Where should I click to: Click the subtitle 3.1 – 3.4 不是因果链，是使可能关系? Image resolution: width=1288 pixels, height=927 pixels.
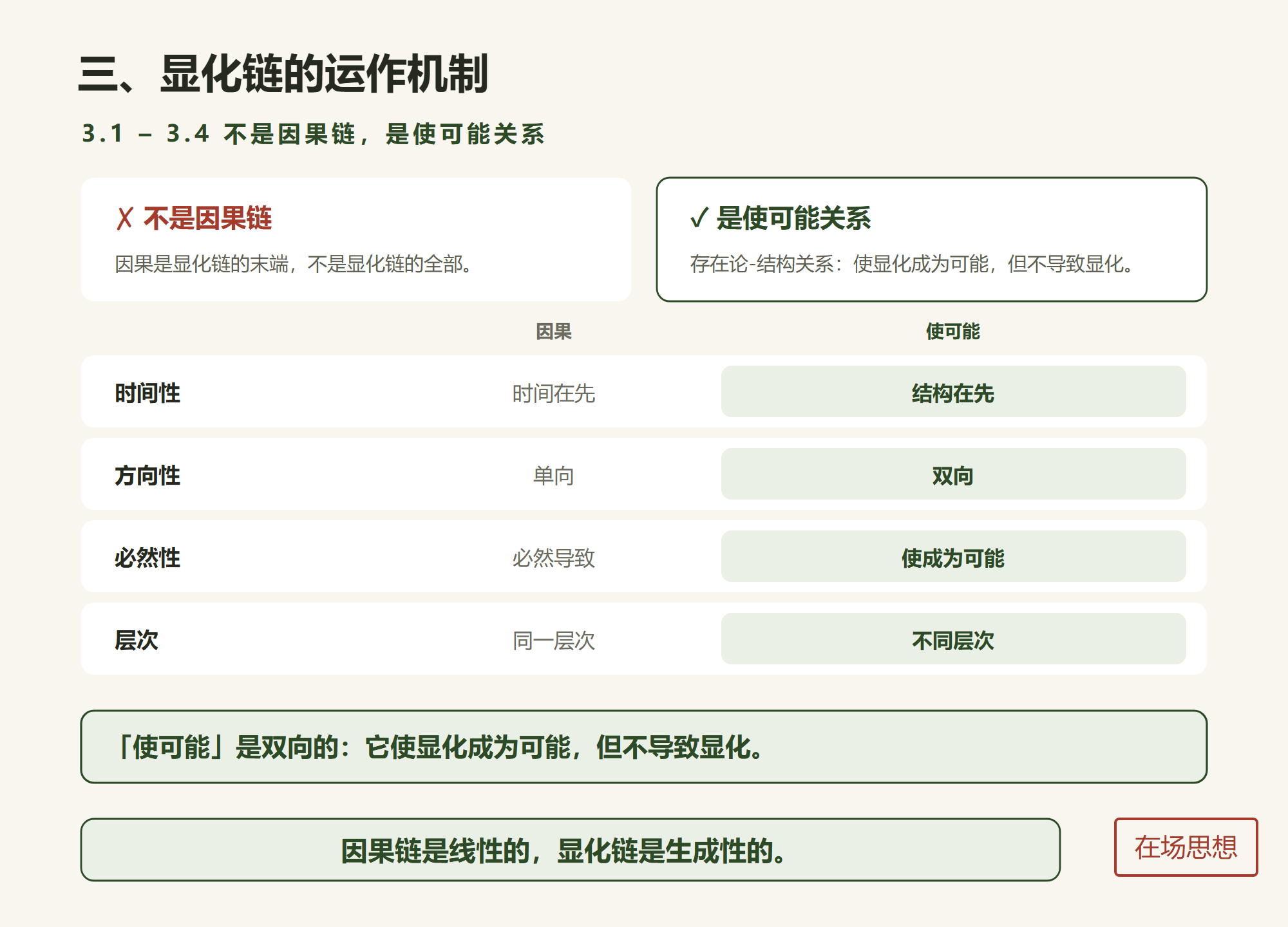point(314,134)
